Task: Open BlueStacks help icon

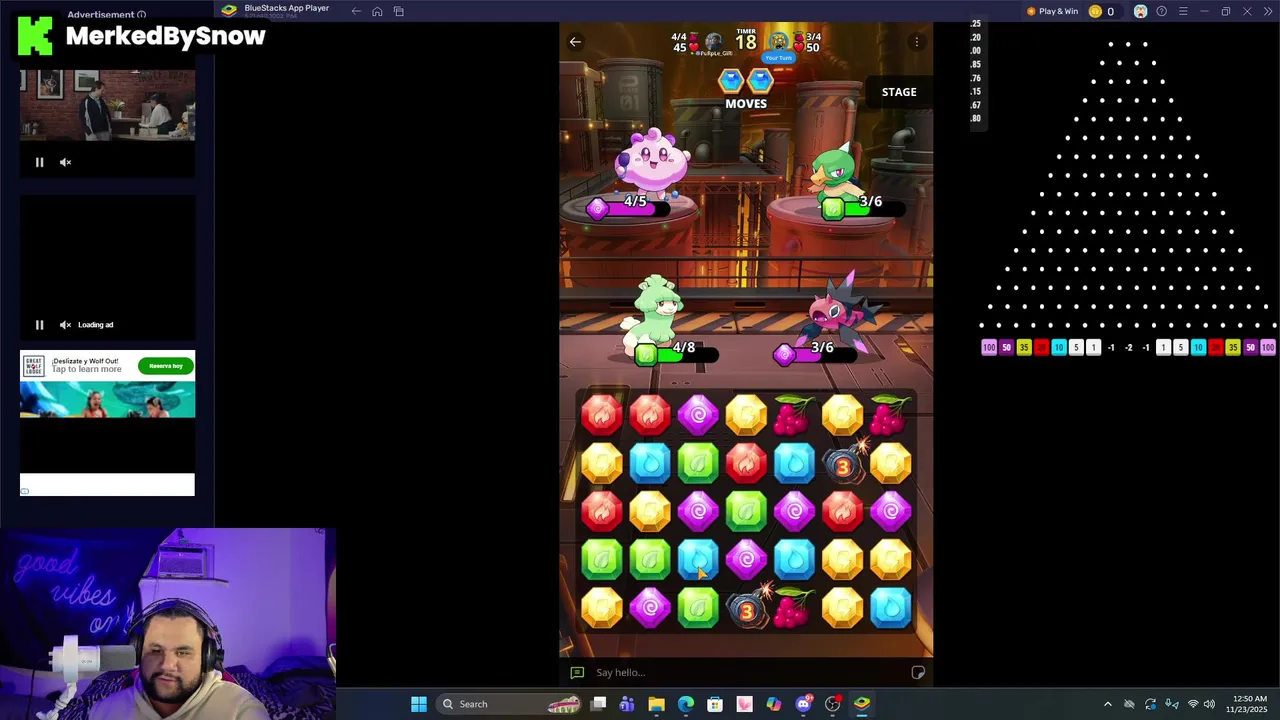Action: click(1161, 12)
